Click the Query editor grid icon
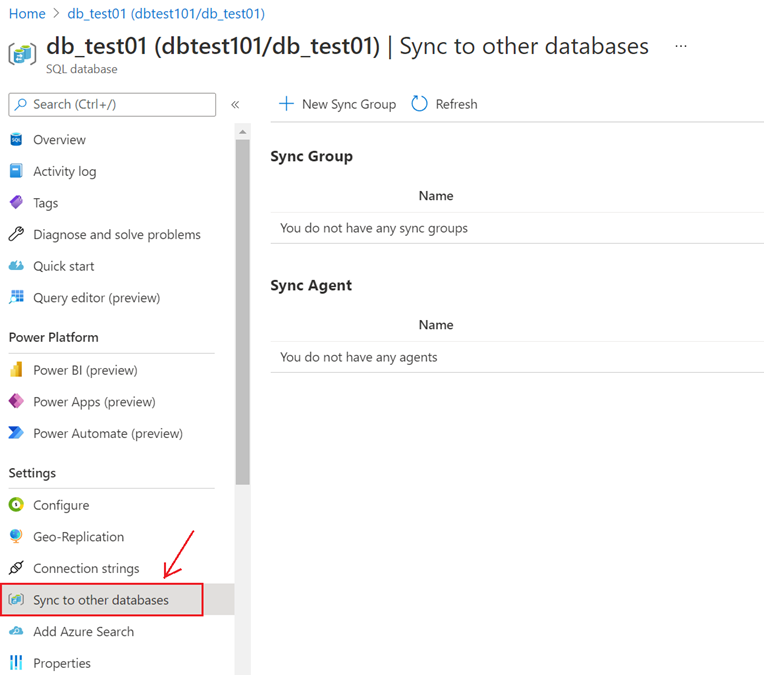Image resolution: width=764 pixels, height=675 pixels. point(16,297)
